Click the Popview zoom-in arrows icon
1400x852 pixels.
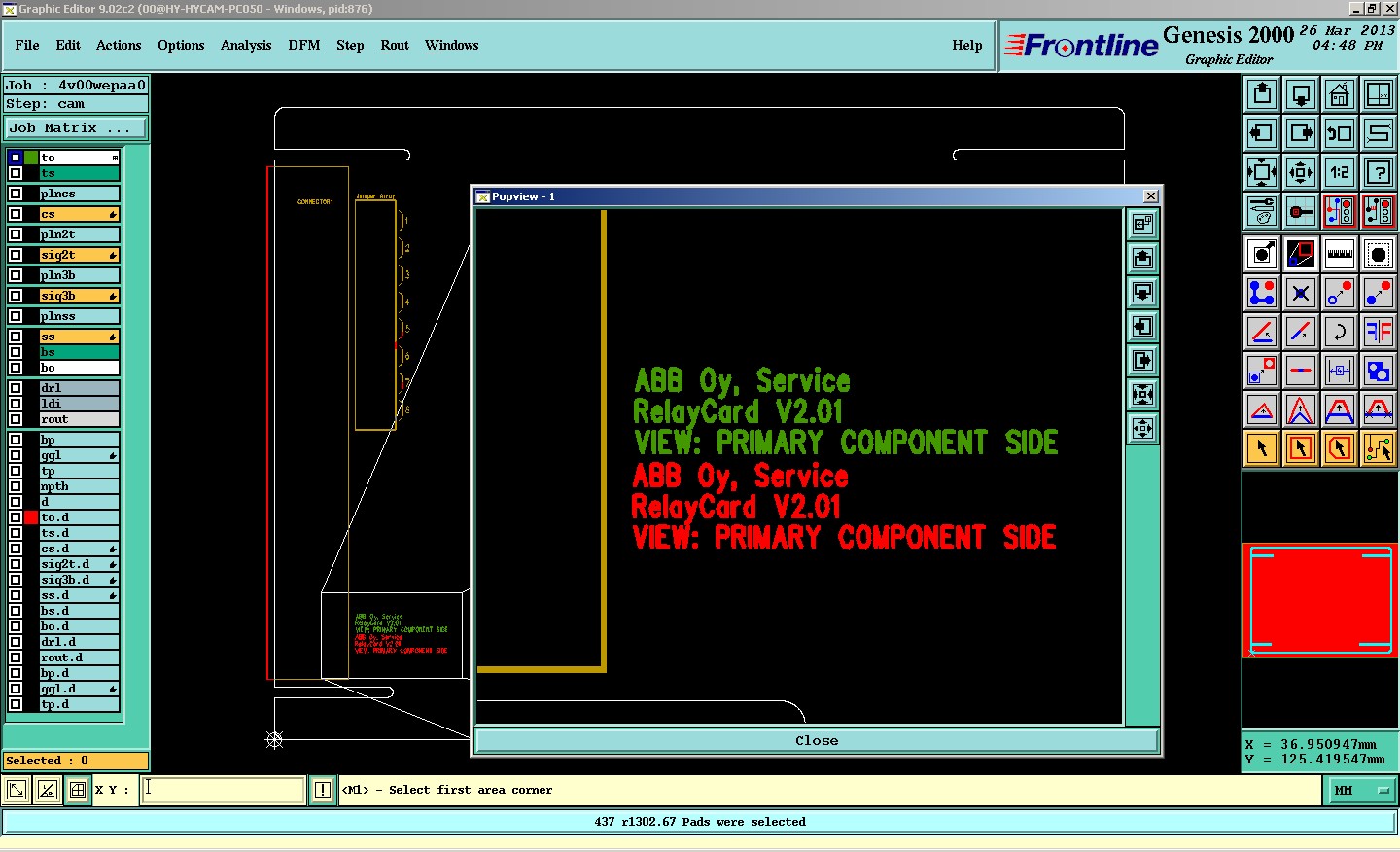click(1143, 395)
